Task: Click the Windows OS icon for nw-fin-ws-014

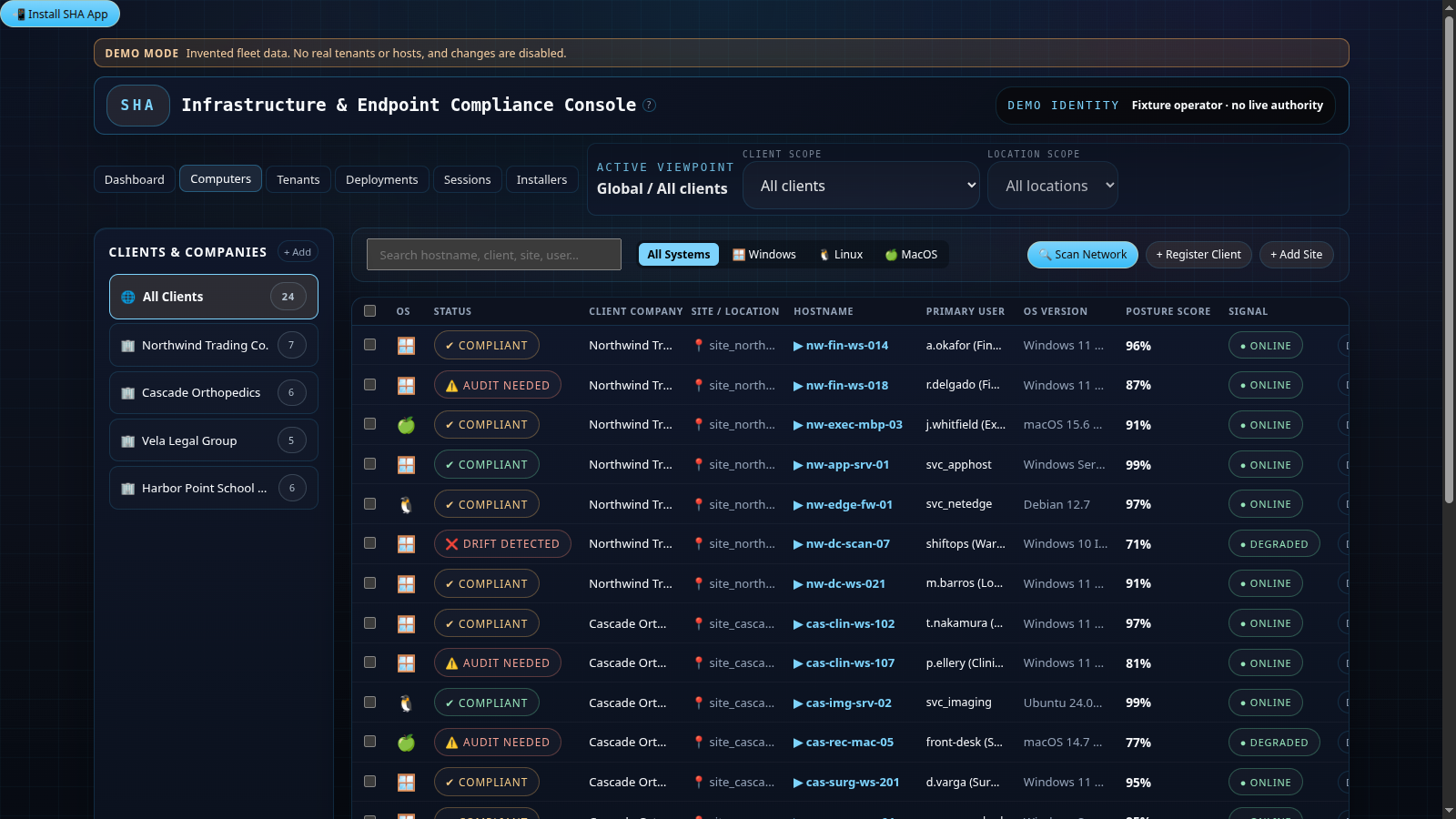Action: [406, 346]
